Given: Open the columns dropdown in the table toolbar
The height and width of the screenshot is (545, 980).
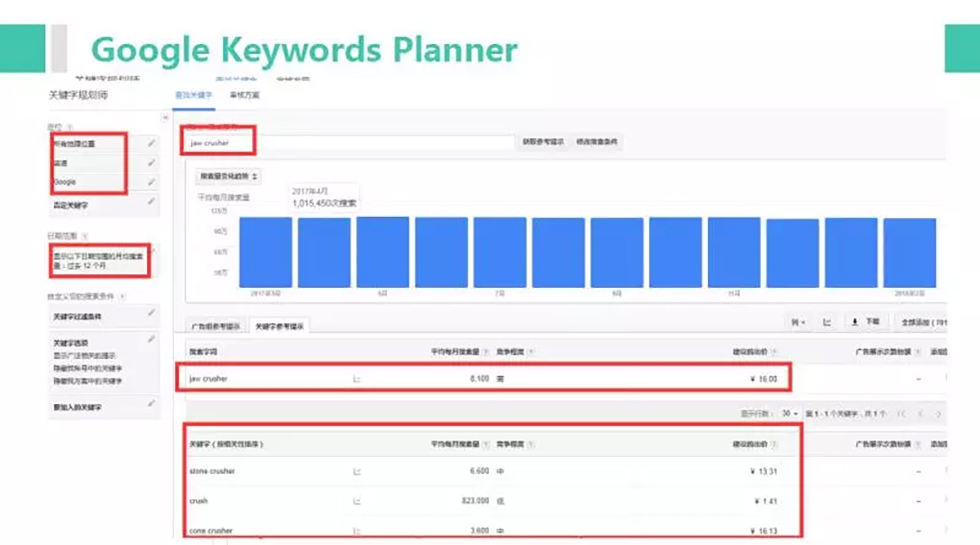Looking at the screenshot, I should (797, 322).
